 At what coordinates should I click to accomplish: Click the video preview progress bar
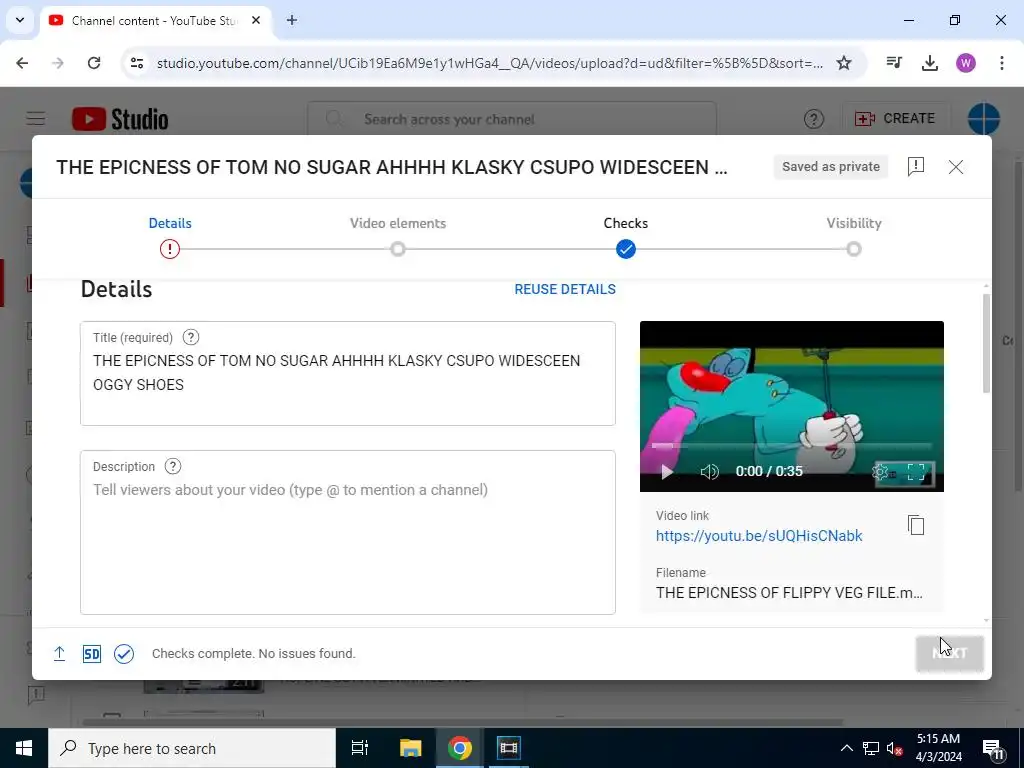click(792, 446)
